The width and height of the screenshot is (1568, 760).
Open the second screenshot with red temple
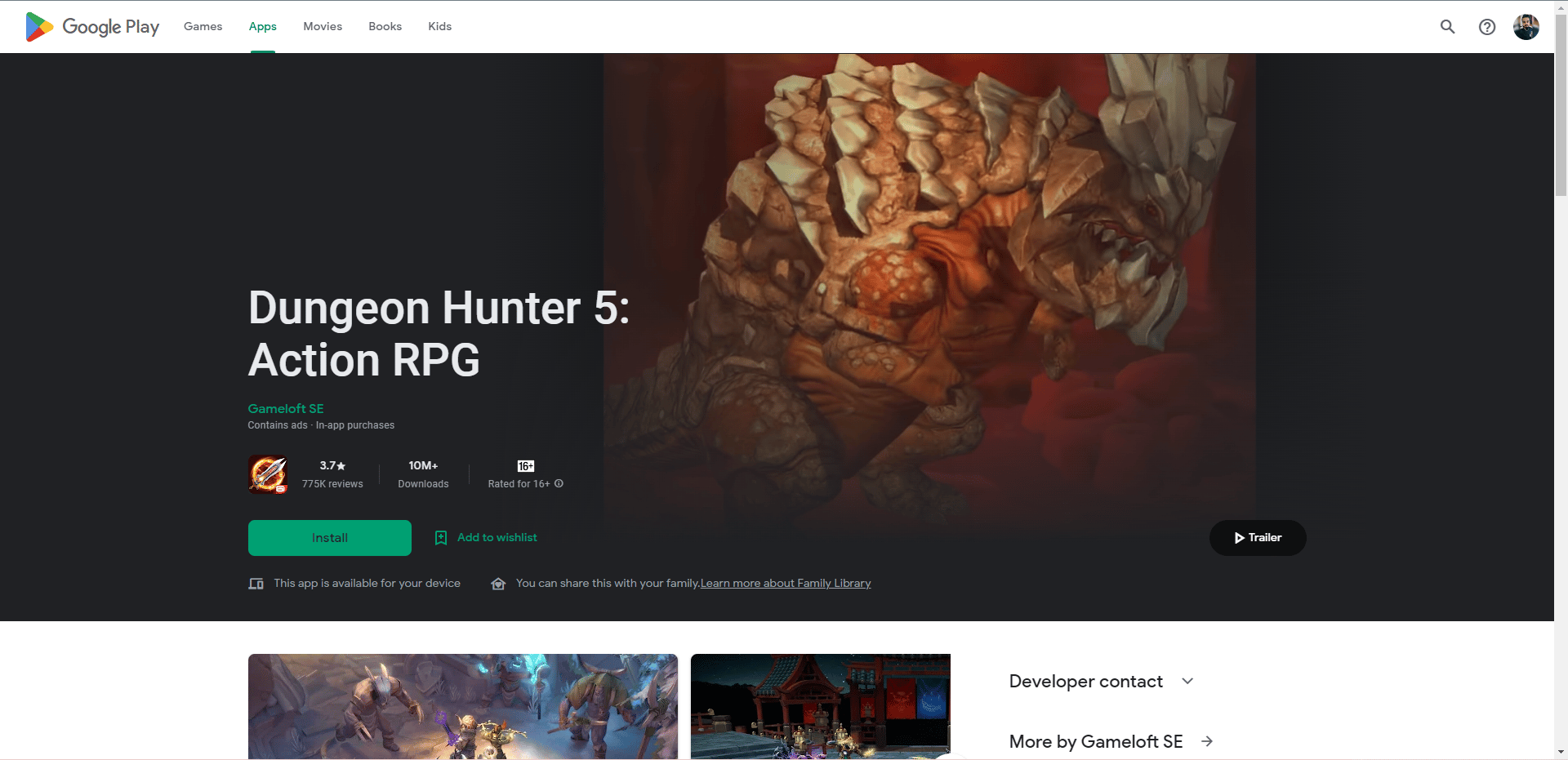821,706
